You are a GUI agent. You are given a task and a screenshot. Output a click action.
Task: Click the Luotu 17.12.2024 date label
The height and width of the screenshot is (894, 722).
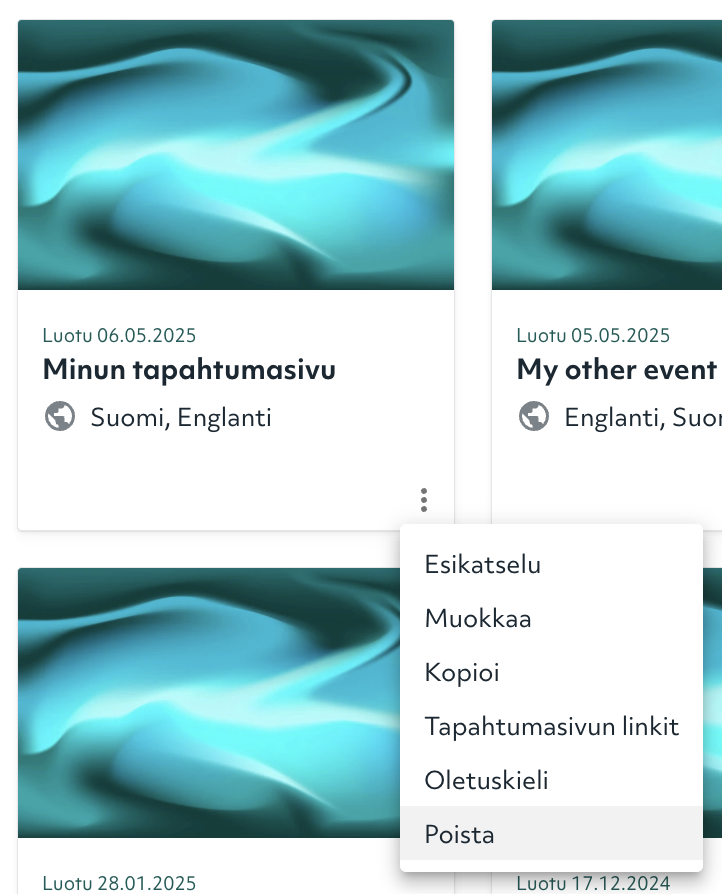pos(593,883)
